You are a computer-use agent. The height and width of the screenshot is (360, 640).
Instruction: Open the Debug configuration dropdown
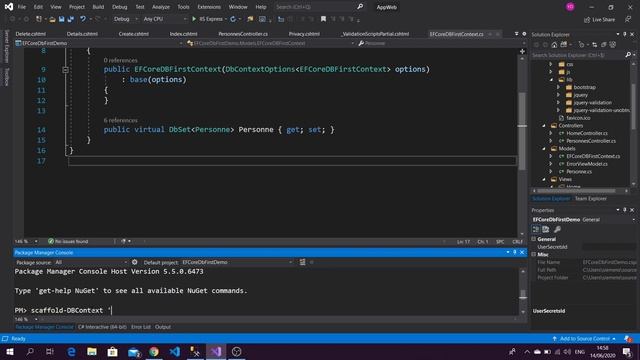pyautogui.click(x=126, y=19)
